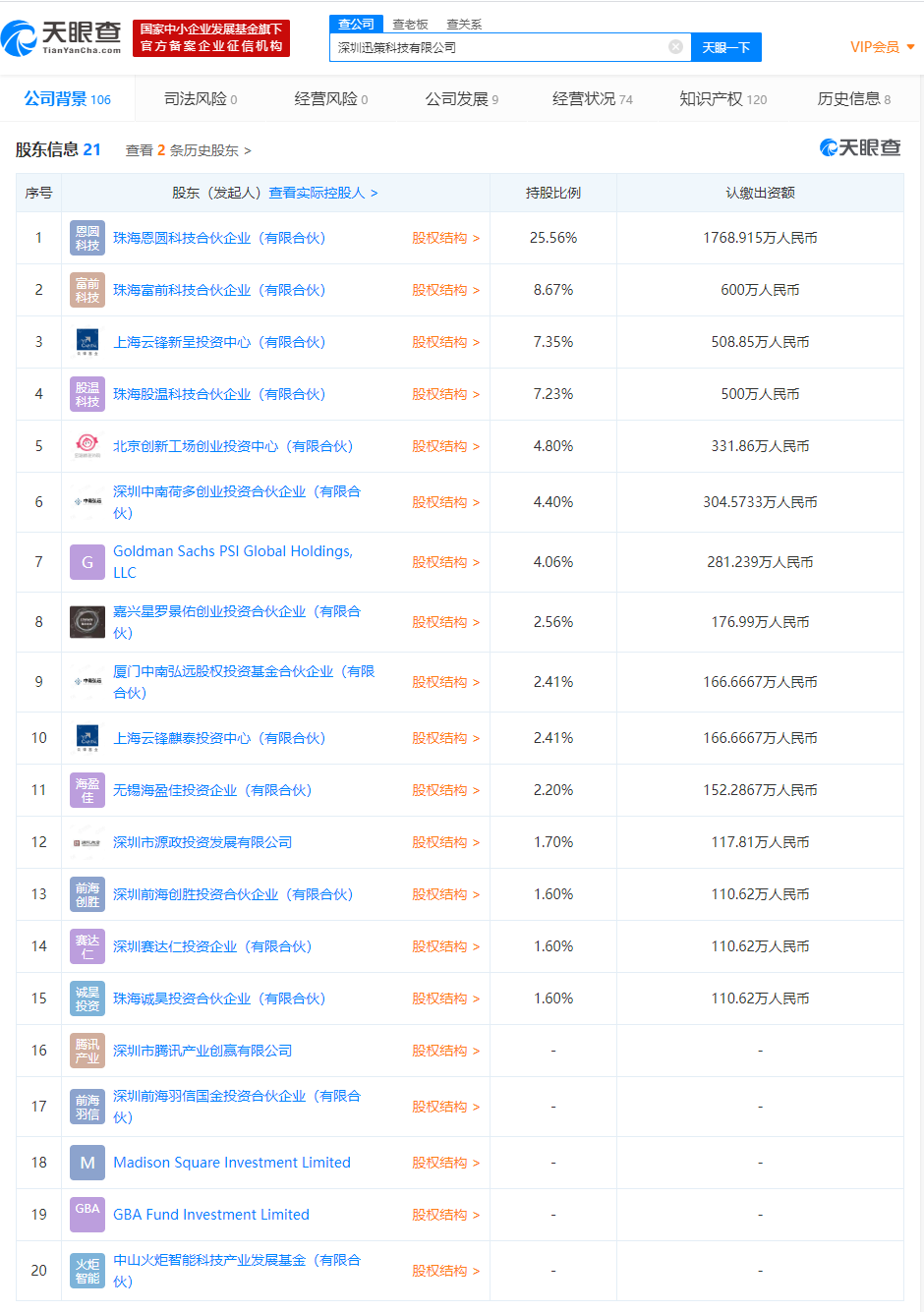Viewport: 924px width, 1312px height.
Task: Open shareholder link 中山火炬智能科技产业发展基金
Action: coord(237,1271)
